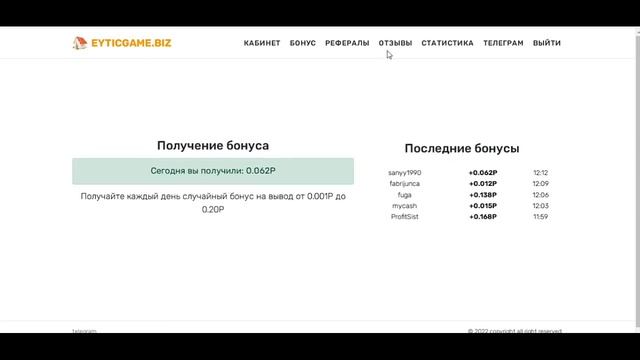Click the 12:09 timestamp
This screenshot has width=640, height=360.
(541, 184)
